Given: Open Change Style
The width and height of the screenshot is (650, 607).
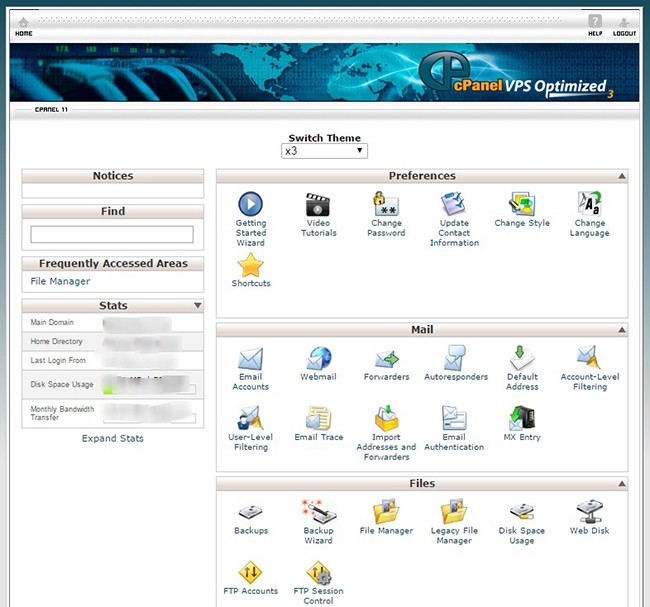Looking at the screenshot, I should coord(522,209).
